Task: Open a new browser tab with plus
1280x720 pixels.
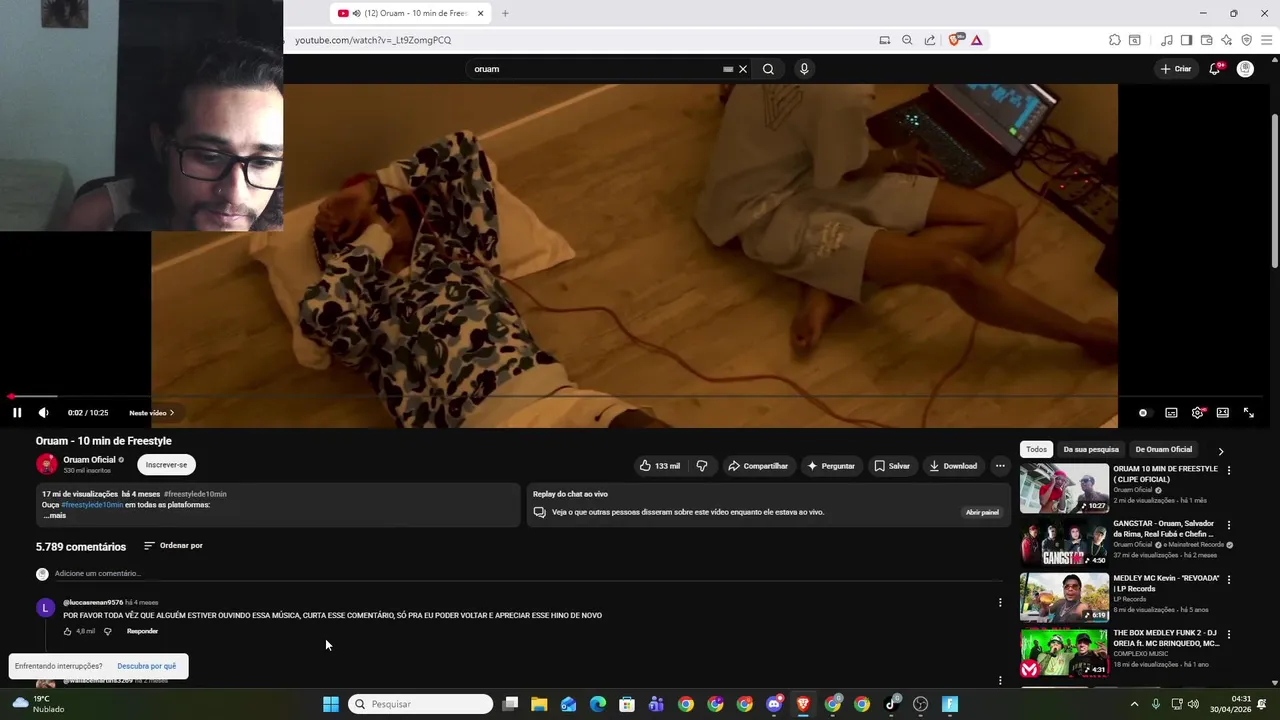Action: point(505,13)
